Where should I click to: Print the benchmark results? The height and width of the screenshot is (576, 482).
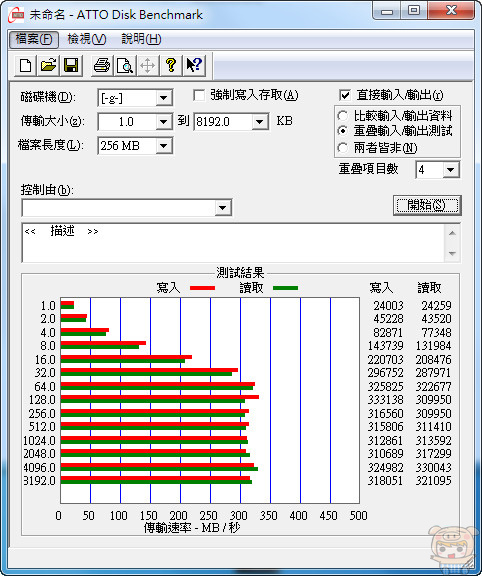tap(102, 66)
